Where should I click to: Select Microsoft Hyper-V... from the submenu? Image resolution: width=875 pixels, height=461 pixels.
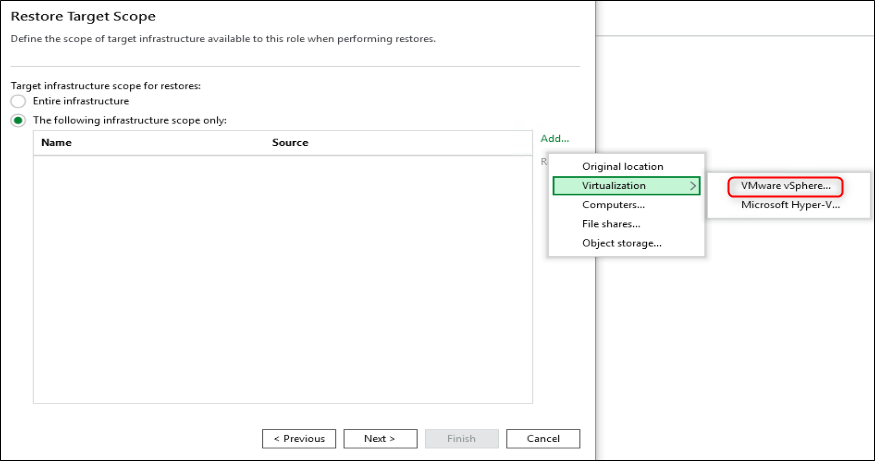790,205
